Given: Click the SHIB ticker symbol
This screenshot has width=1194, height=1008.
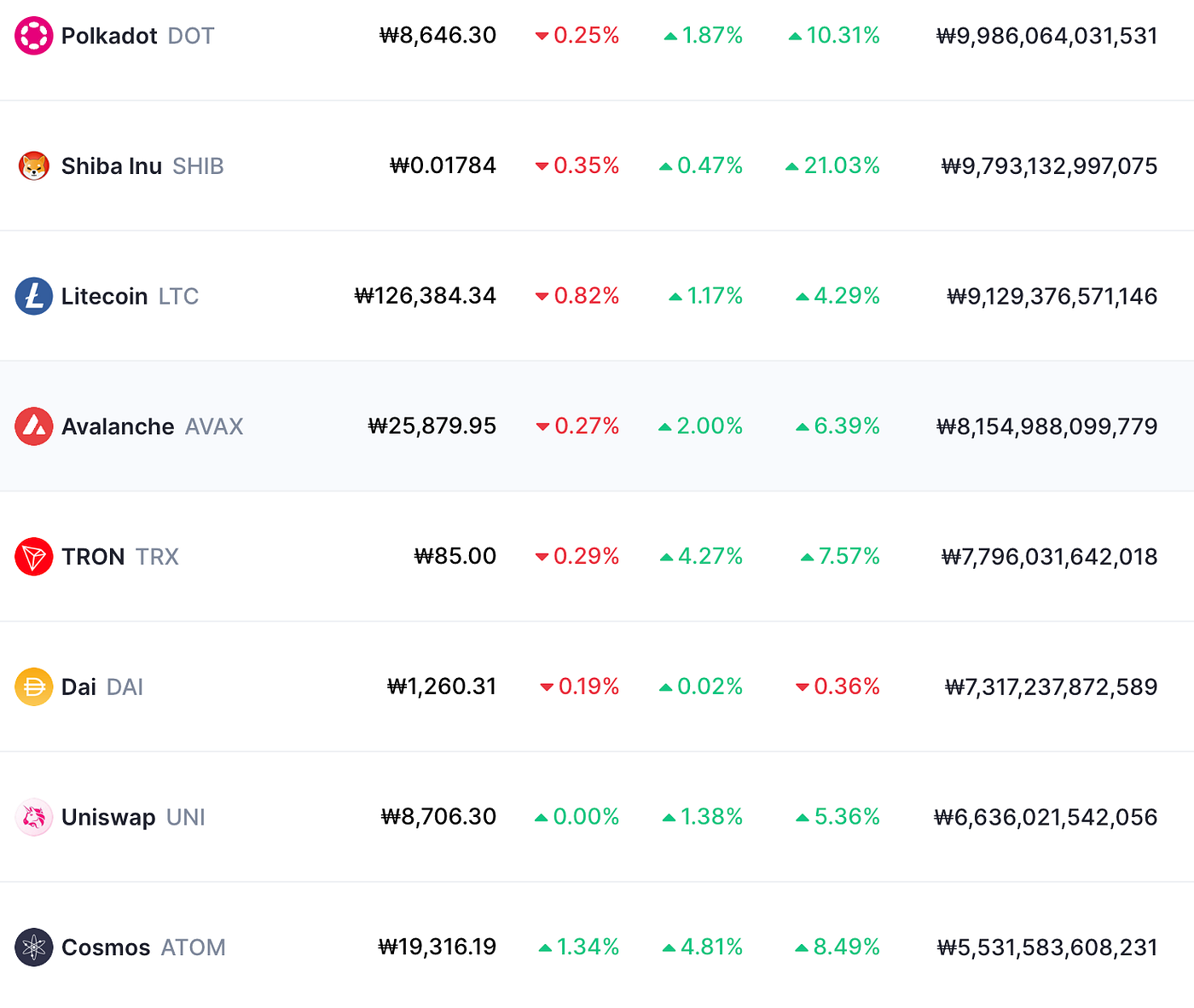Looking at the screenshot, I should pyautogui.click(x=198, y=166).
